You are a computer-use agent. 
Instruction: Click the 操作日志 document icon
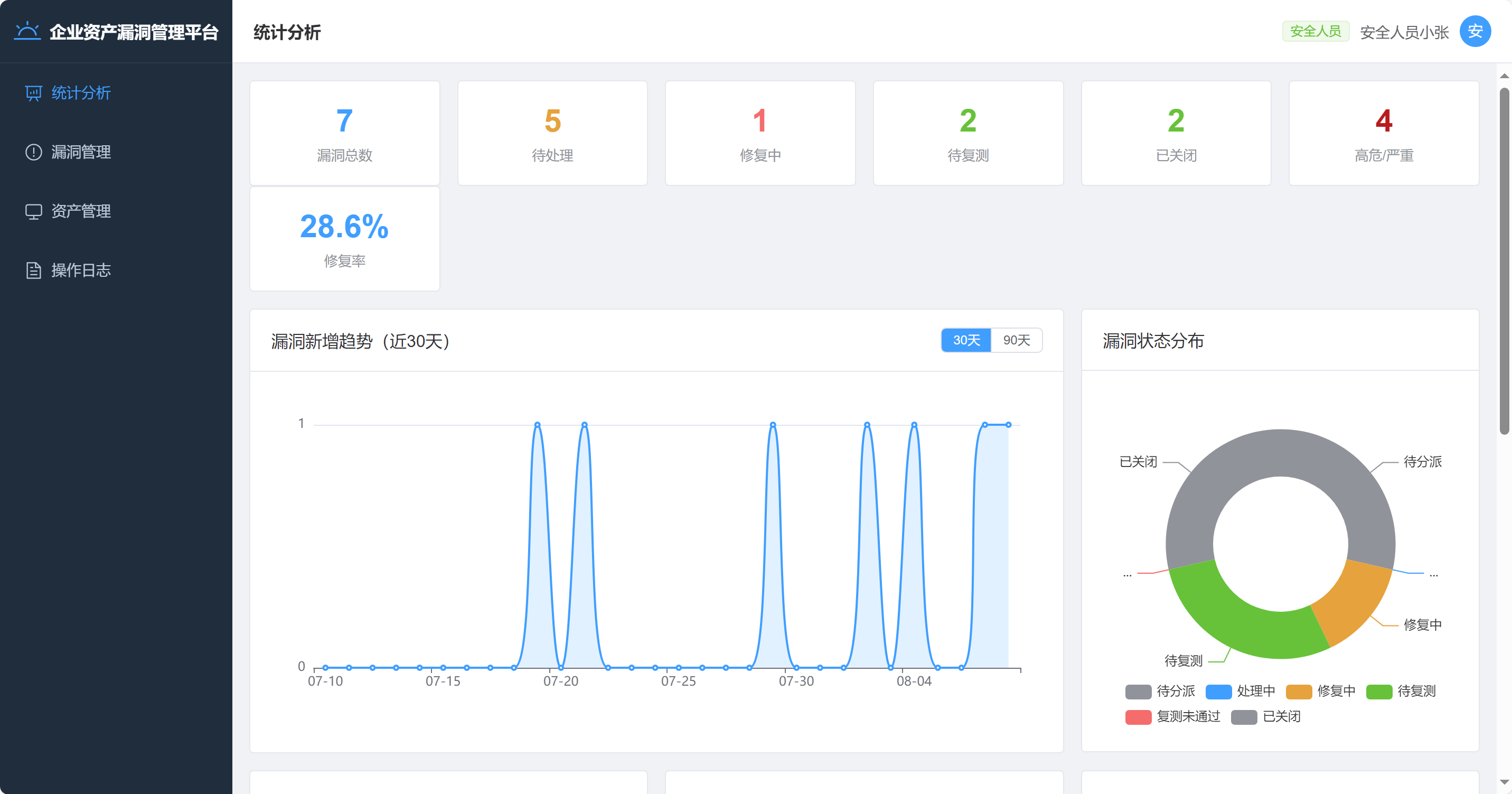coord(33,270)
